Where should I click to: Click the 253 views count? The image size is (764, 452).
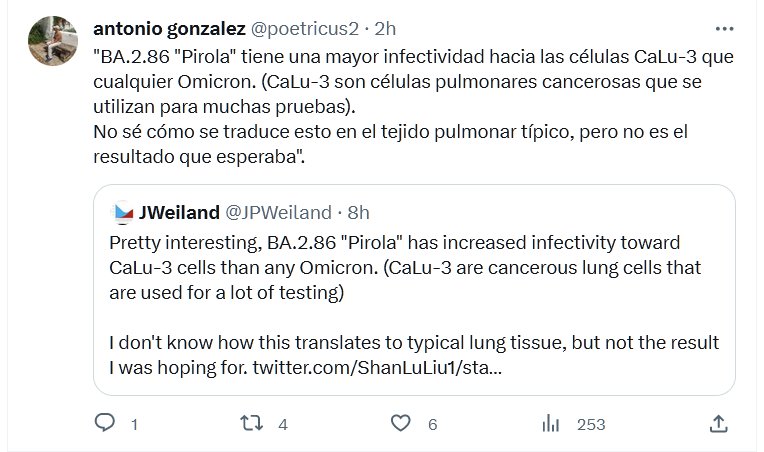coord(591,424)
